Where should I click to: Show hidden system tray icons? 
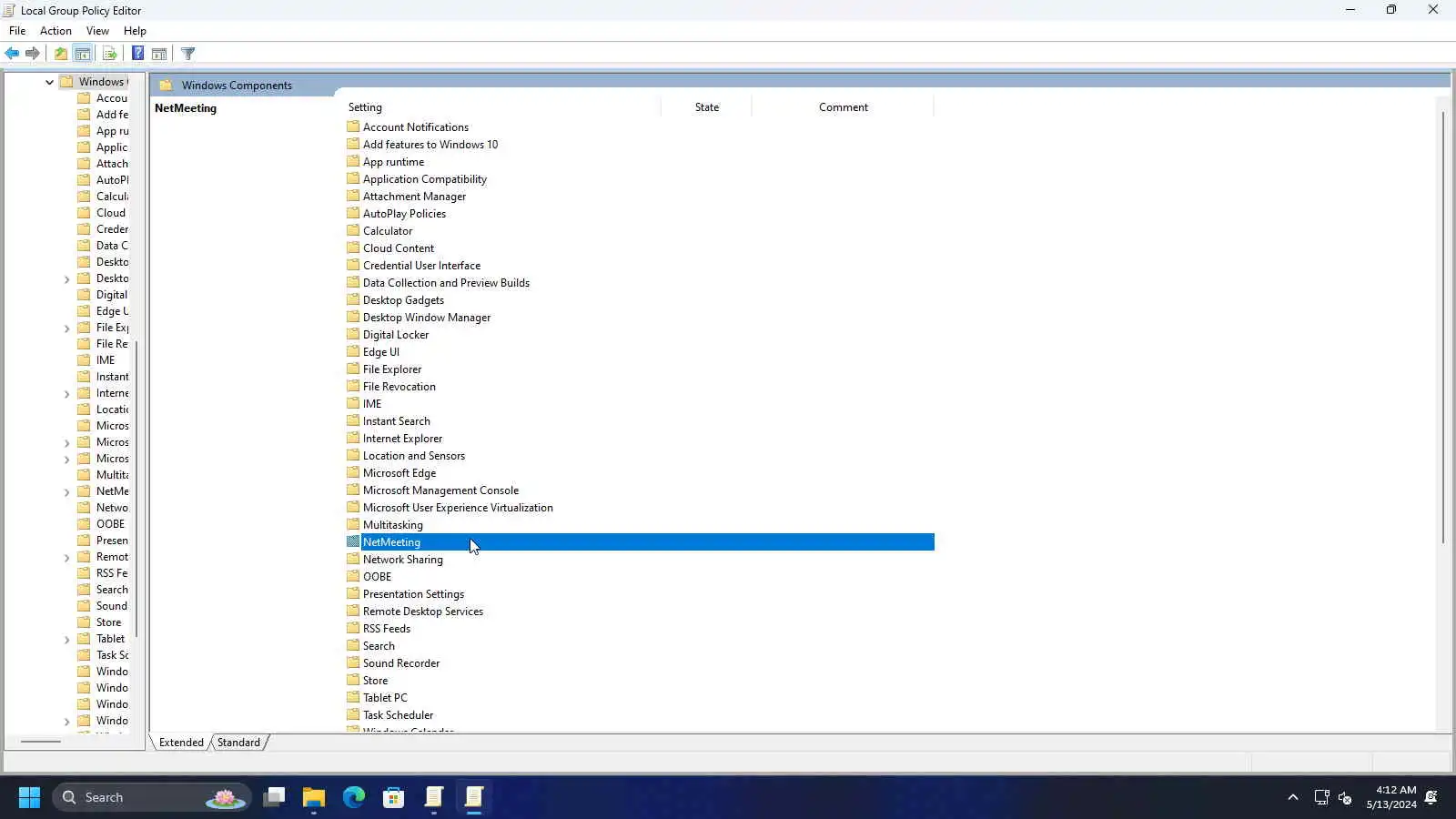click(x=1292, y=797)
